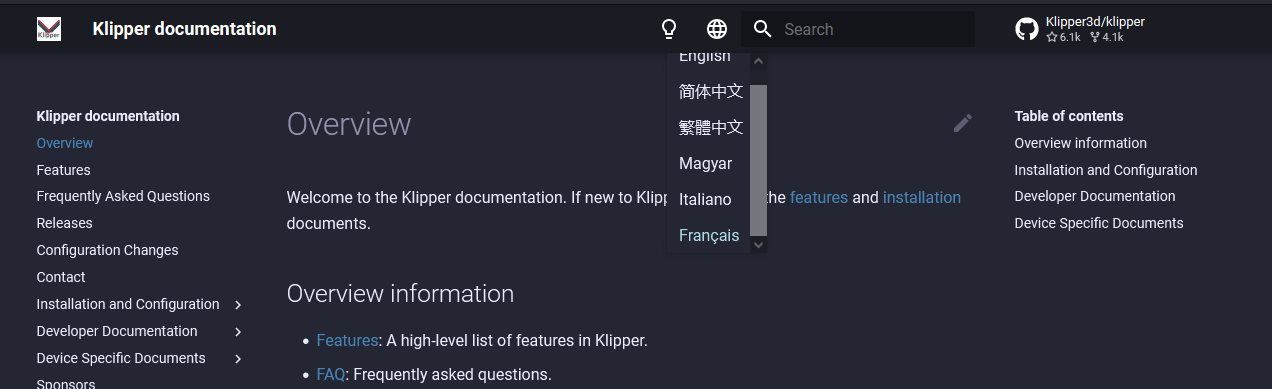
Task: Expand Installation and Configuration sidebar chevron
Action: 238,304
